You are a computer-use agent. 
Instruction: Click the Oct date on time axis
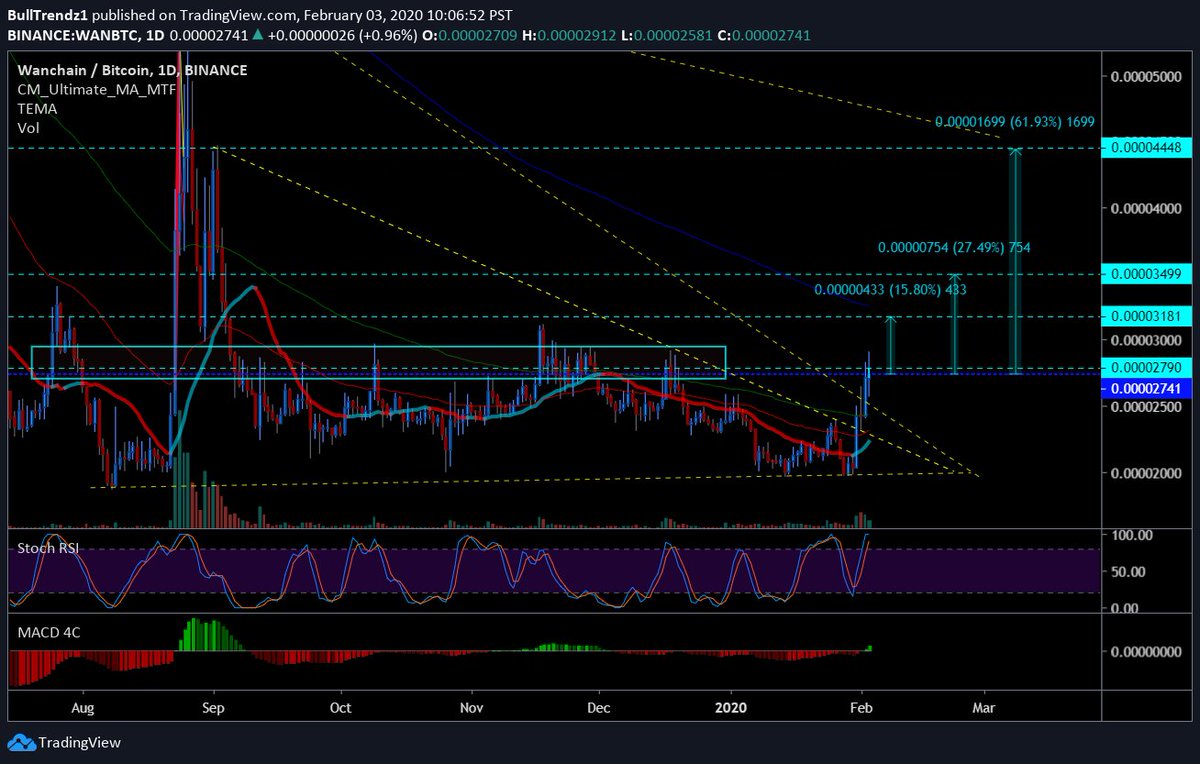tap(341, 708)
